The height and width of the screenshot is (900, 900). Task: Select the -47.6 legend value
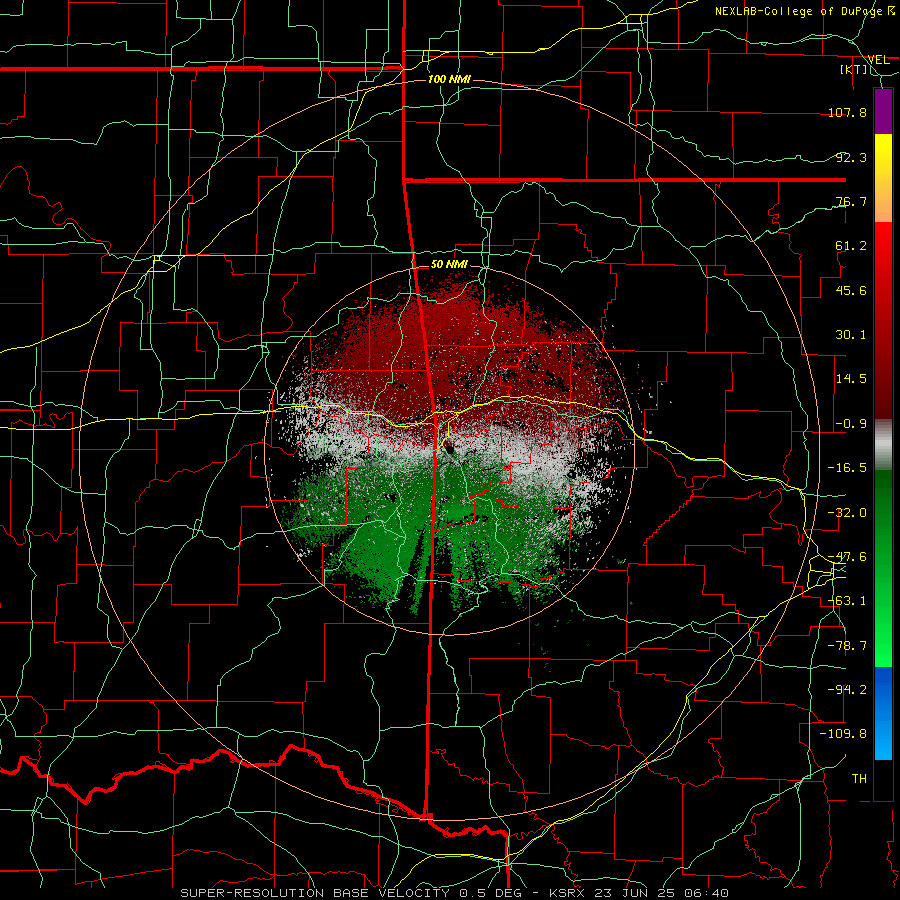pyautogui.click(x=847, y=557)
